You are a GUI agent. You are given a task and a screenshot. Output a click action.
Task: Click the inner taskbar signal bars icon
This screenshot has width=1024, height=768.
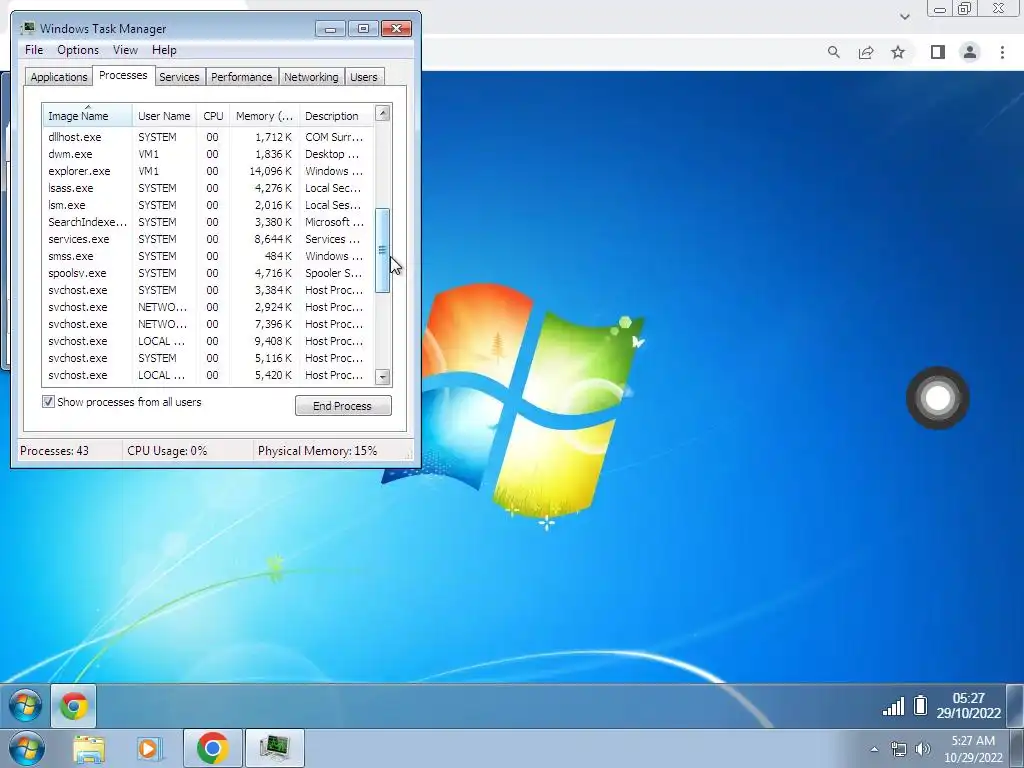tap(893, 706)
